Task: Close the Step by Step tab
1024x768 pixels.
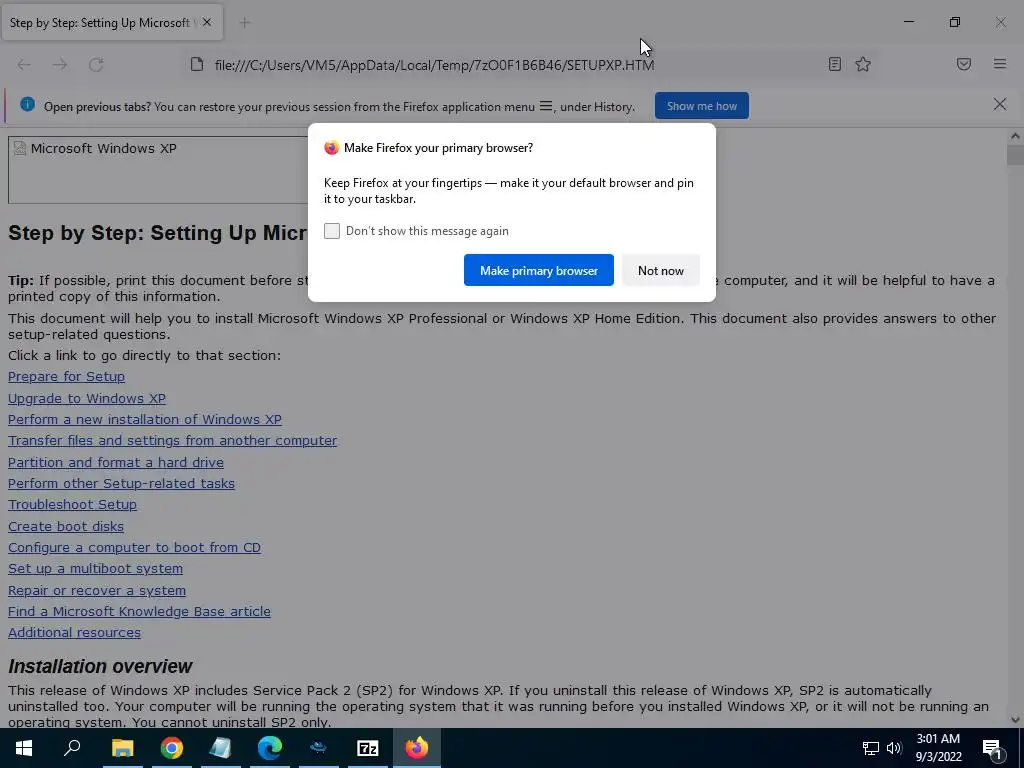Action: click(207, 22)
